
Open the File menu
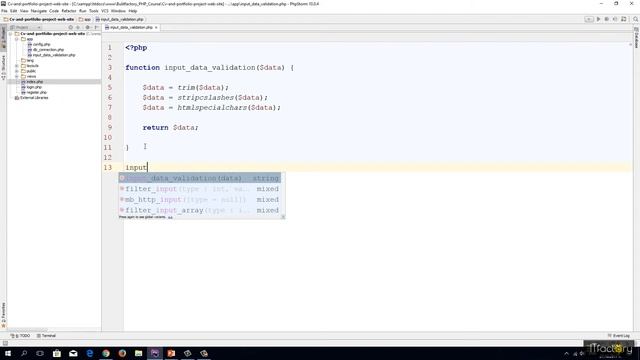click(4, 11)
